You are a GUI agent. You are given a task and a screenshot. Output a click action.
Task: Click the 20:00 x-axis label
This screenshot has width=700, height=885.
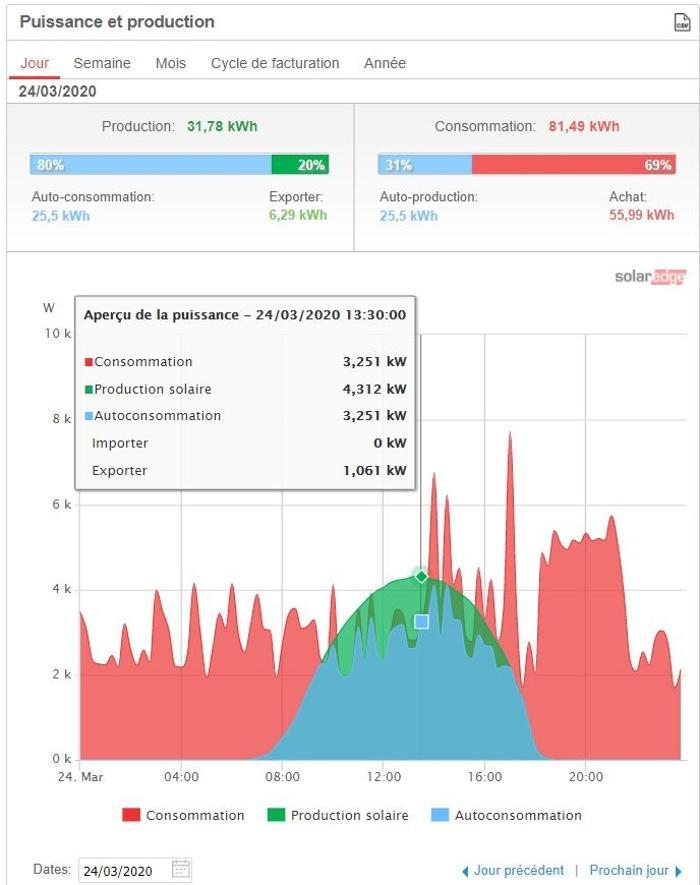coord(586,777)
